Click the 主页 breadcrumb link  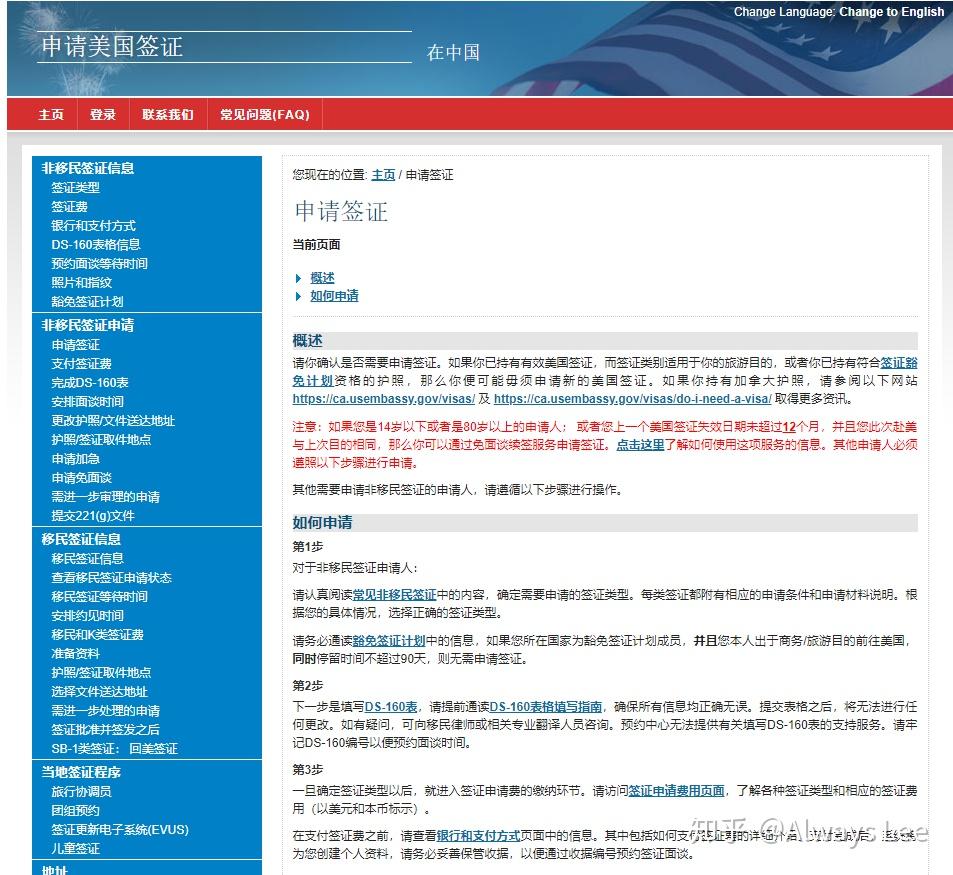coord(383,175)
